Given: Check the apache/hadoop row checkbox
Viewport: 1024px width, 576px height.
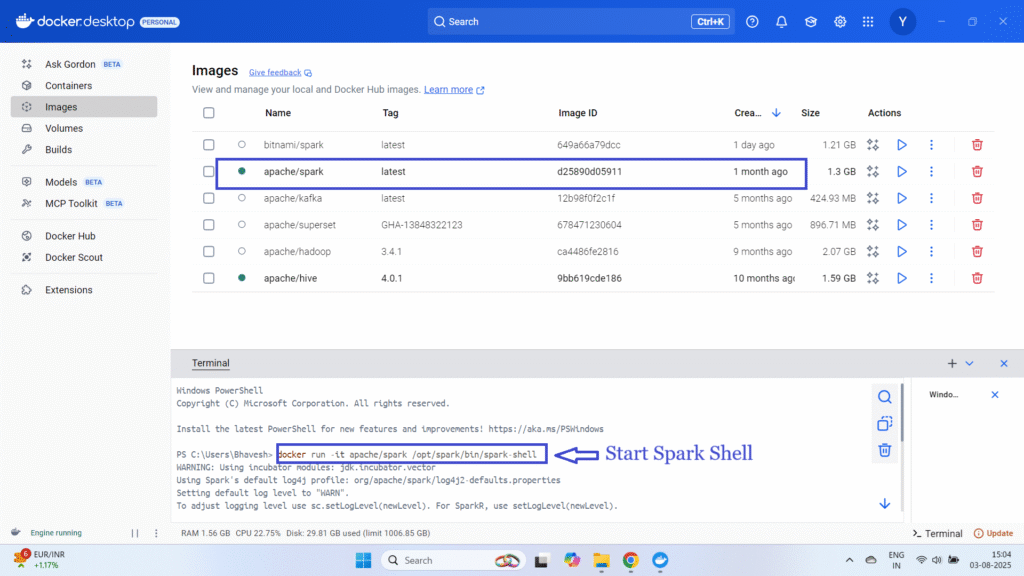Looking at the screenshot, I should click(x=208, y=251).
